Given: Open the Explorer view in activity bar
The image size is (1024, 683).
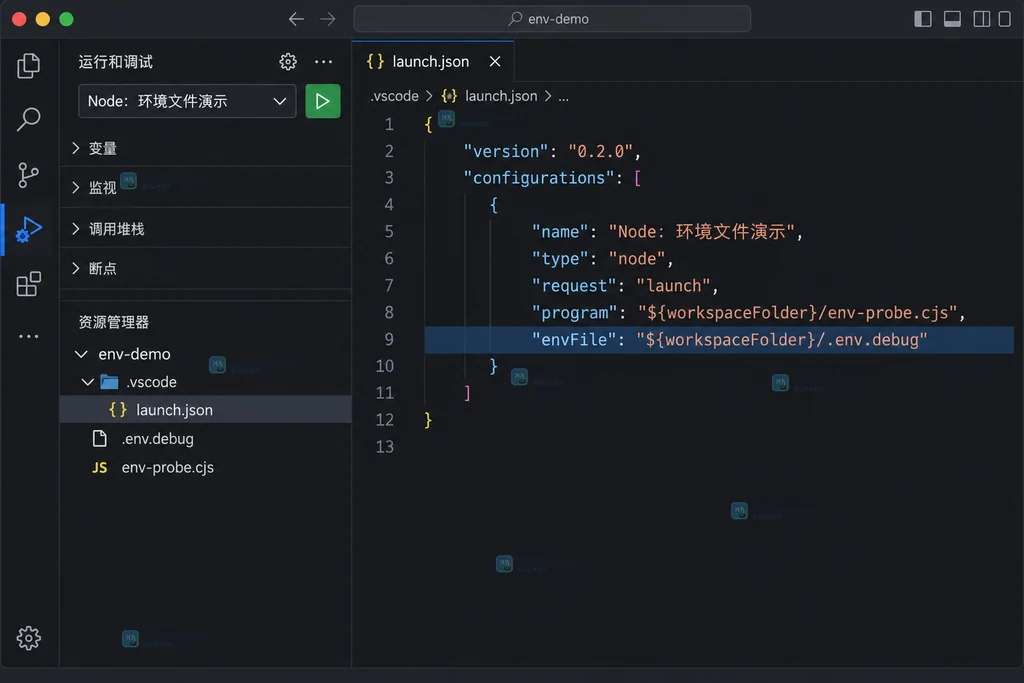Looking at the screenshot, I should coord(28,65).
